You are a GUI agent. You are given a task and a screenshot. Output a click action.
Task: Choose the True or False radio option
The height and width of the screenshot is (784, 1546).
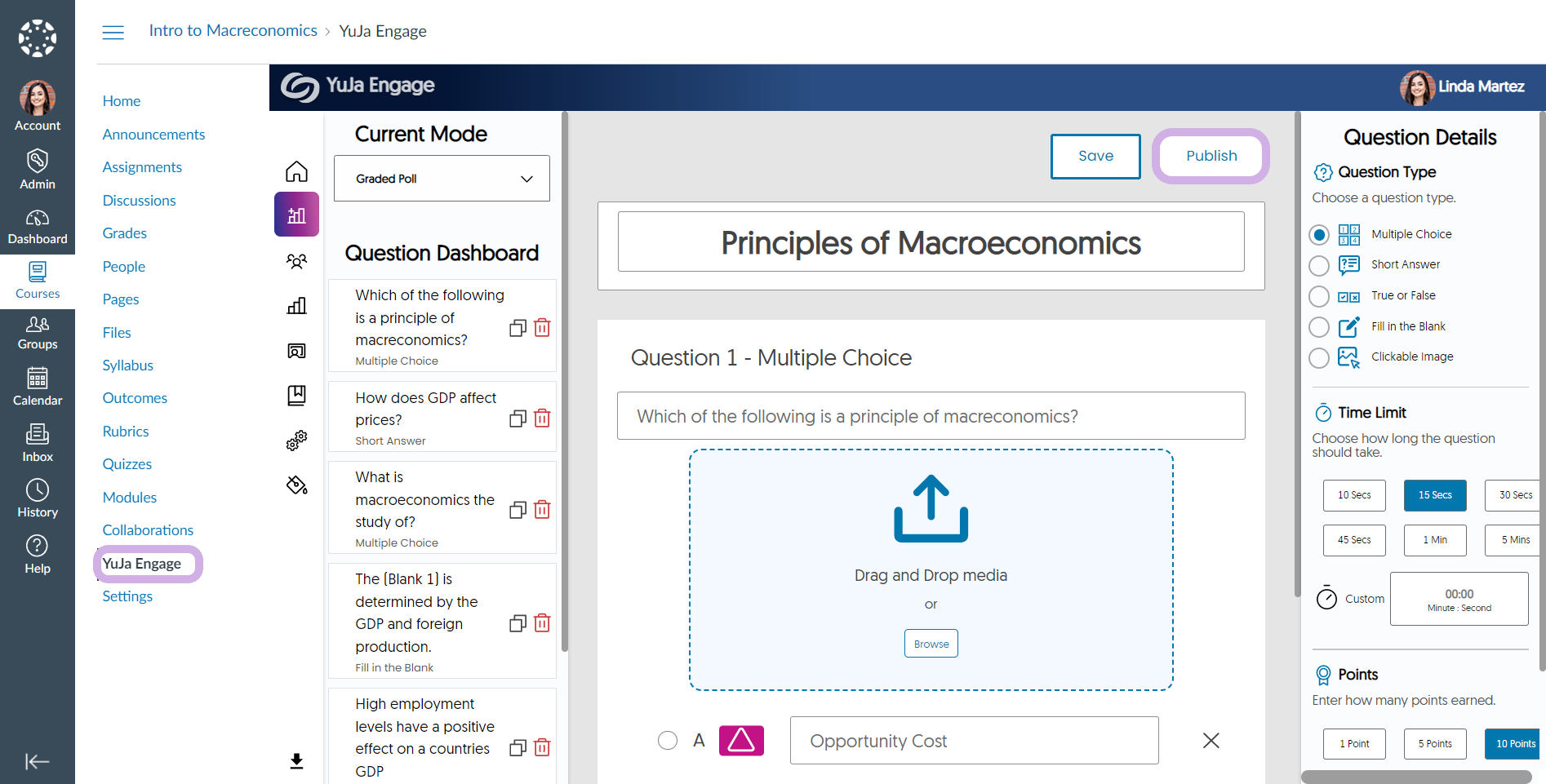click(1319, 296)
